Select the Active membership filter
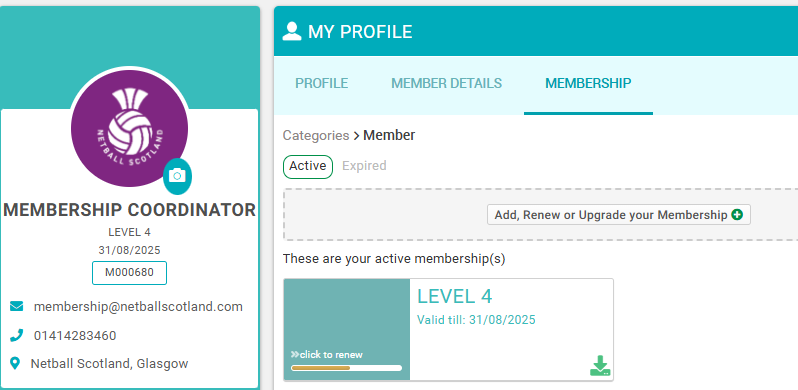 click(308, 166)
